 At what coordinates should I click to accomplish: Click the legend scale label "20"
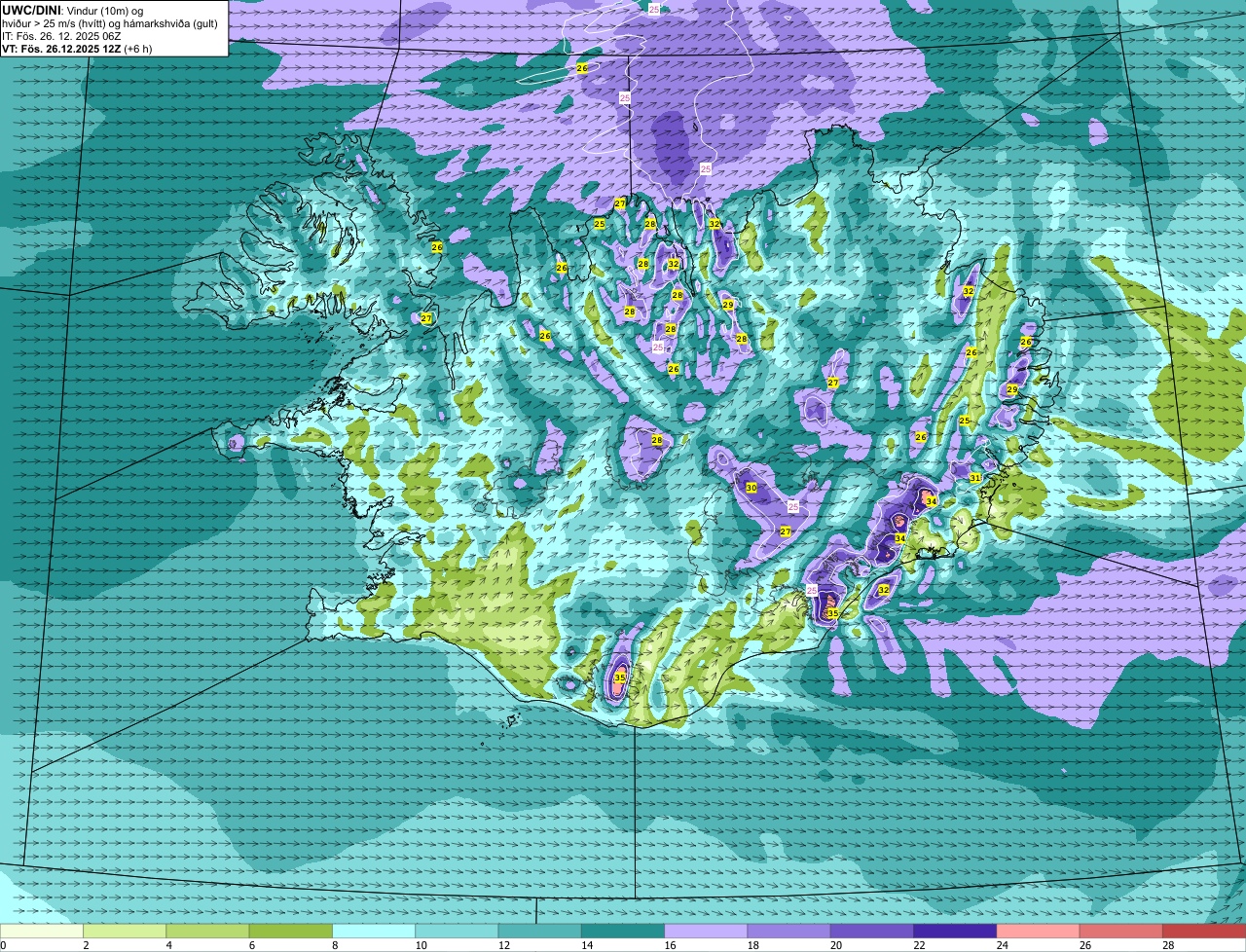coord(836,945)
